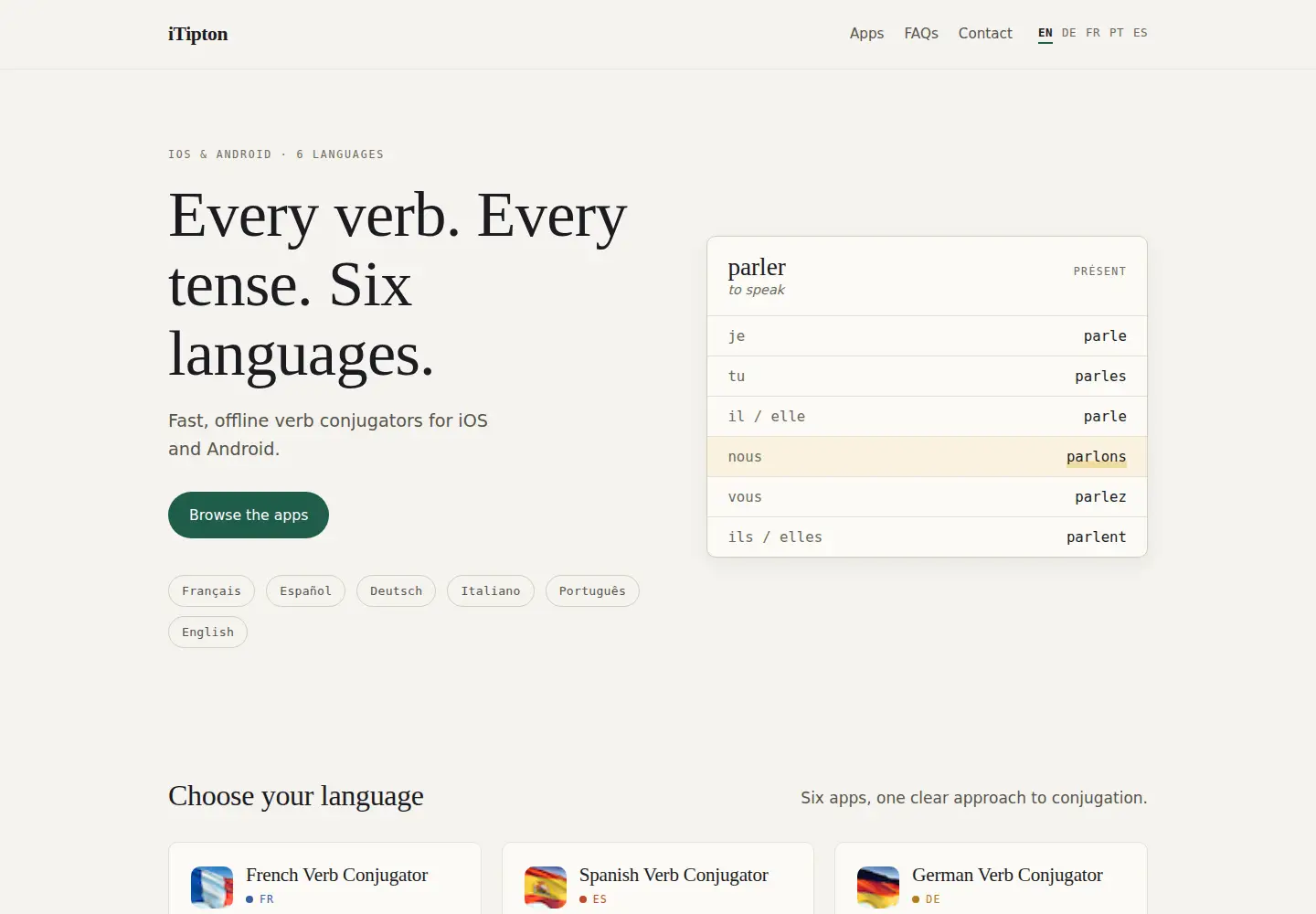Image resolution: width=1316 pixels, height=914 pixels.
Task: Click the French Verb Conjugator flag icon
Action: 212,887
